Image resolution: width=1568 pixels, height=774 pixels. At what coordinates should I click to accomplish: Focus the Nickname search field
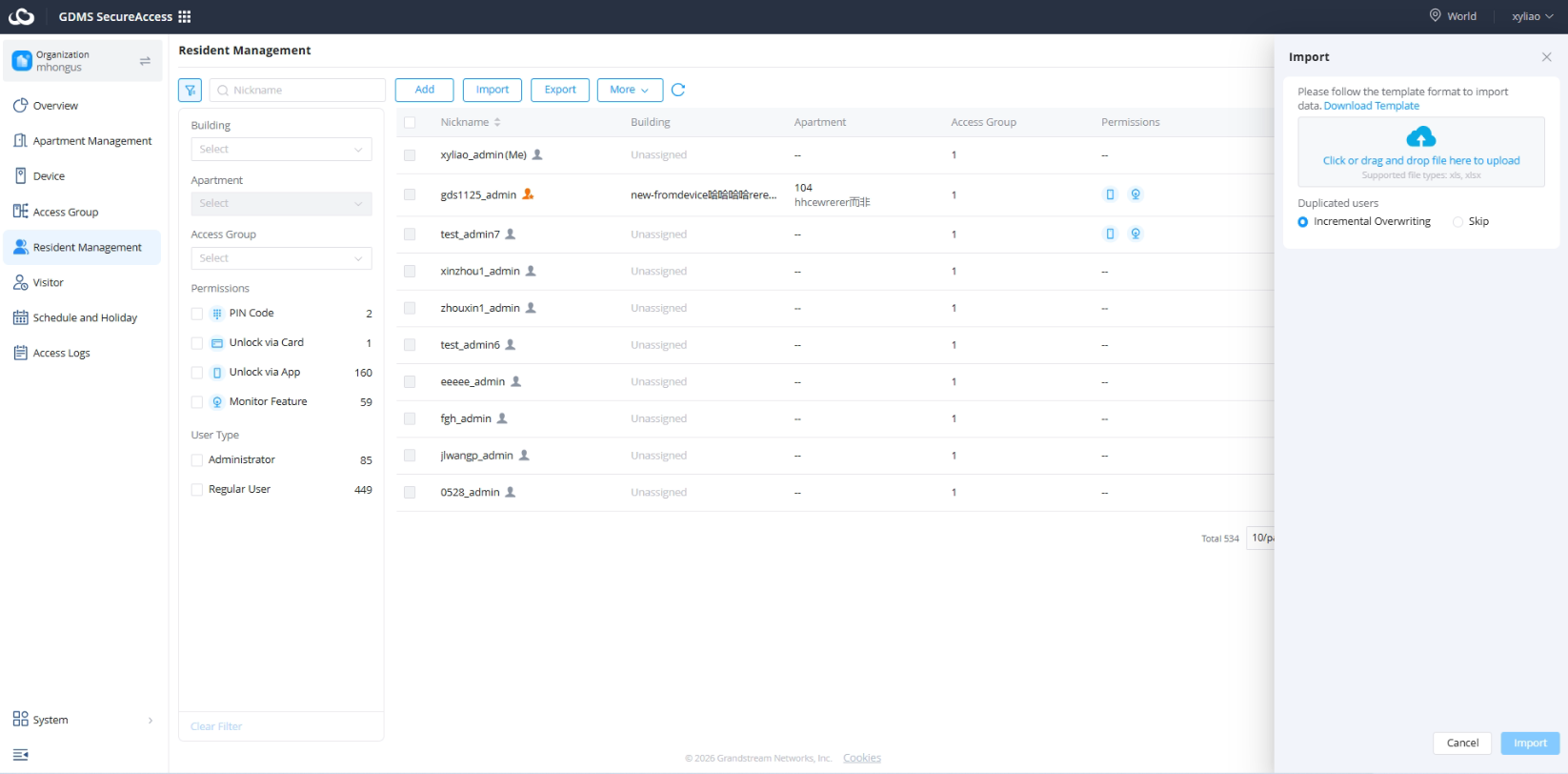click(297, 90)
